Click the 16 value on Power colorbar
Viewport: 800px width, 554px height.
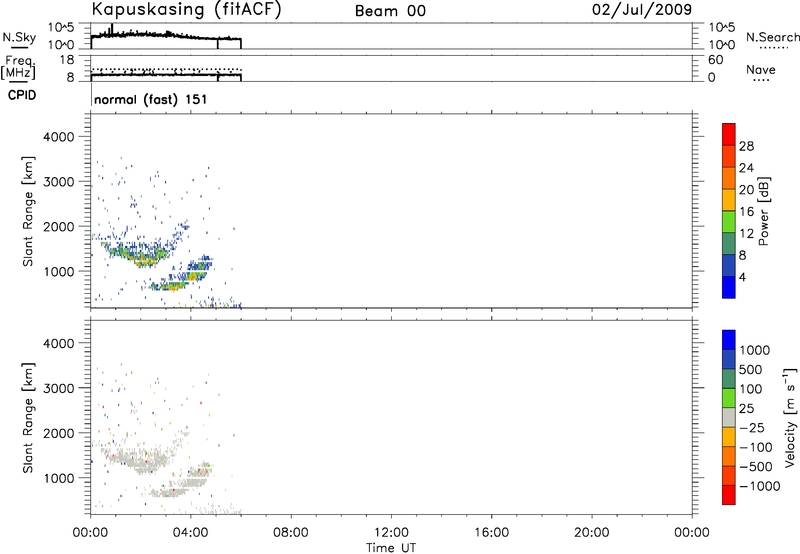[746, 212]
